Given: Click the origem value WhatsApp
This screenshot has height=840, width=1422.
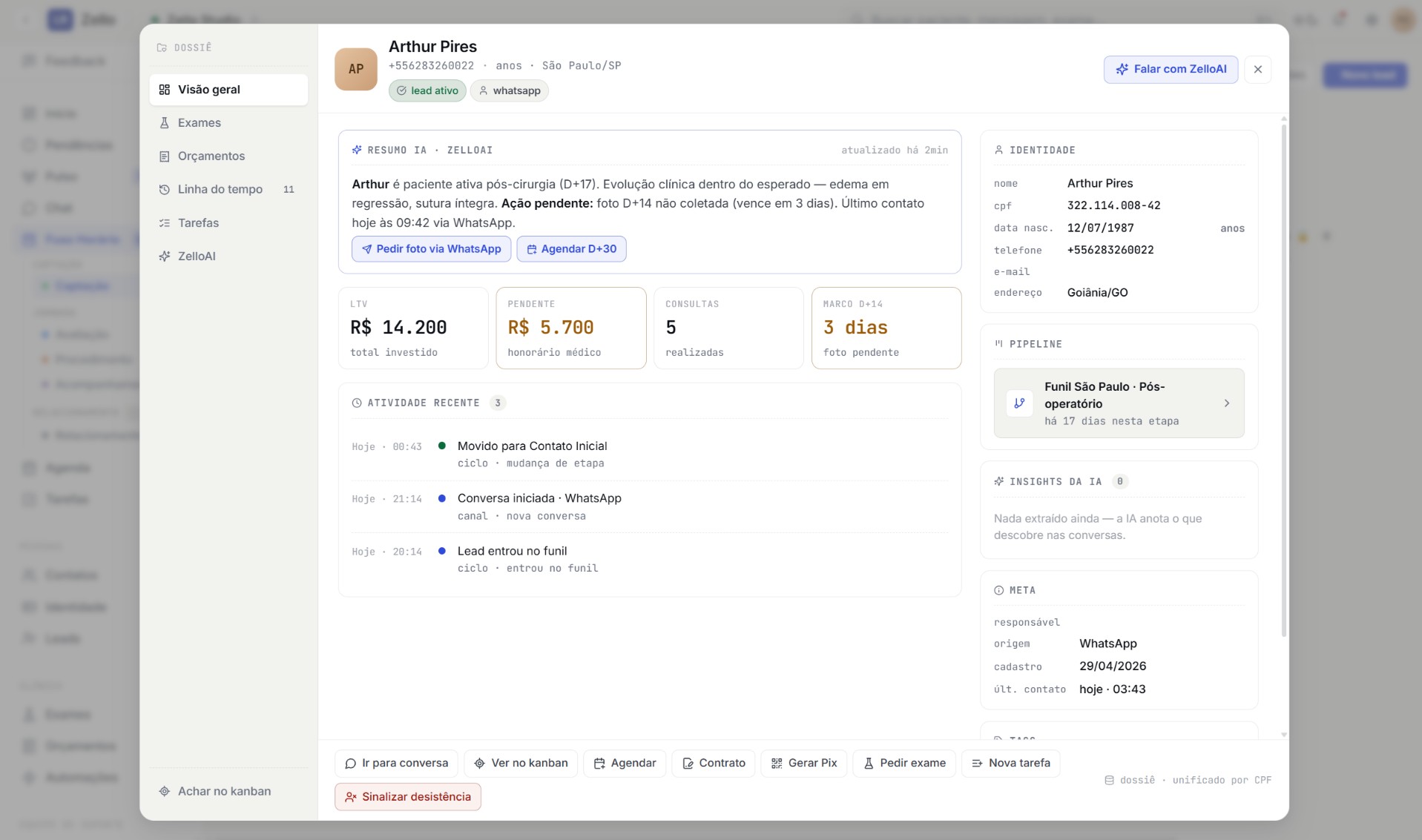Looking at the screenshot, I should [1107, 644].
